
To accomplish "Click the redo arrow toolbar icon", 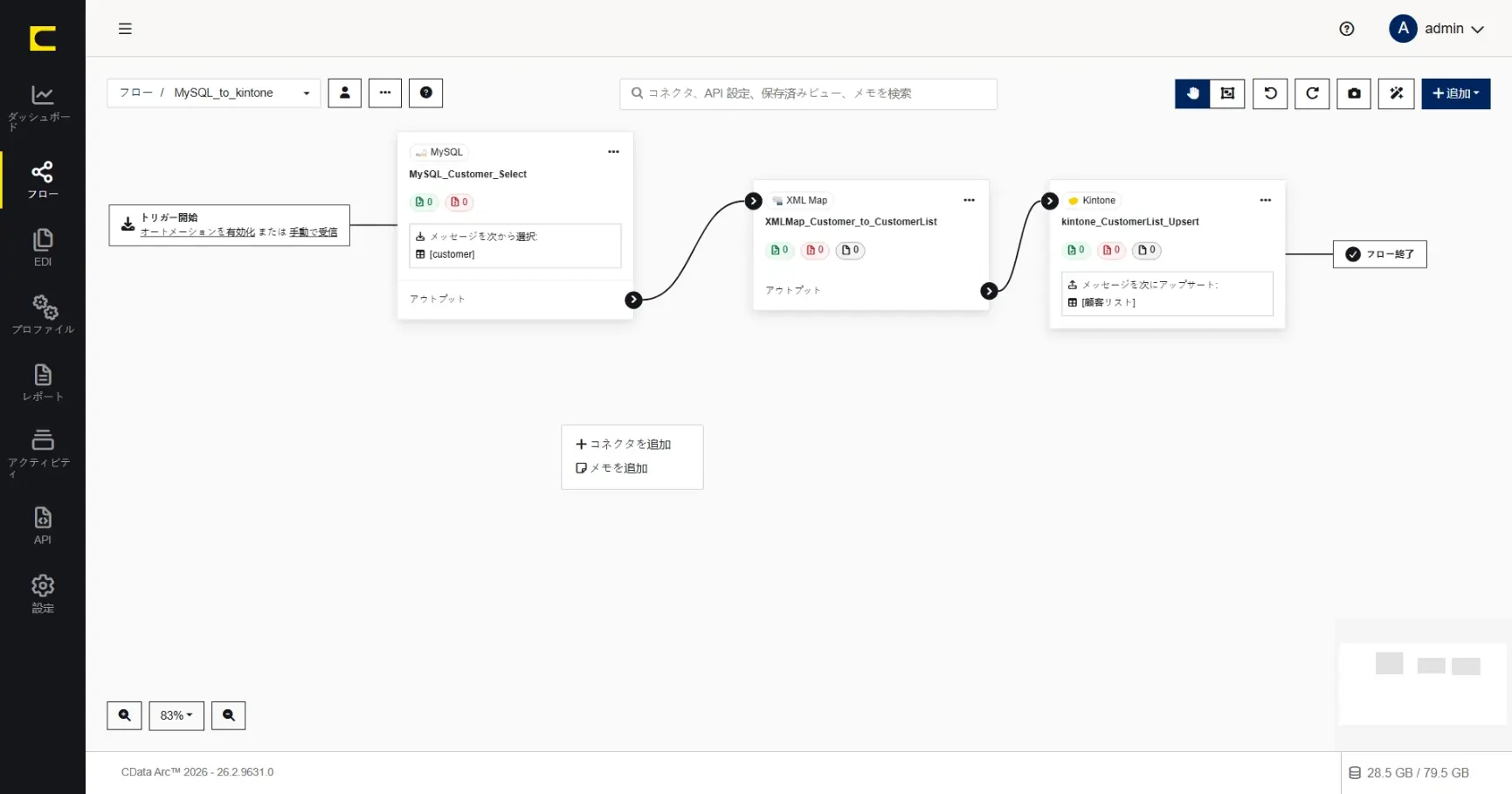I will click(x=1312, y=93).
